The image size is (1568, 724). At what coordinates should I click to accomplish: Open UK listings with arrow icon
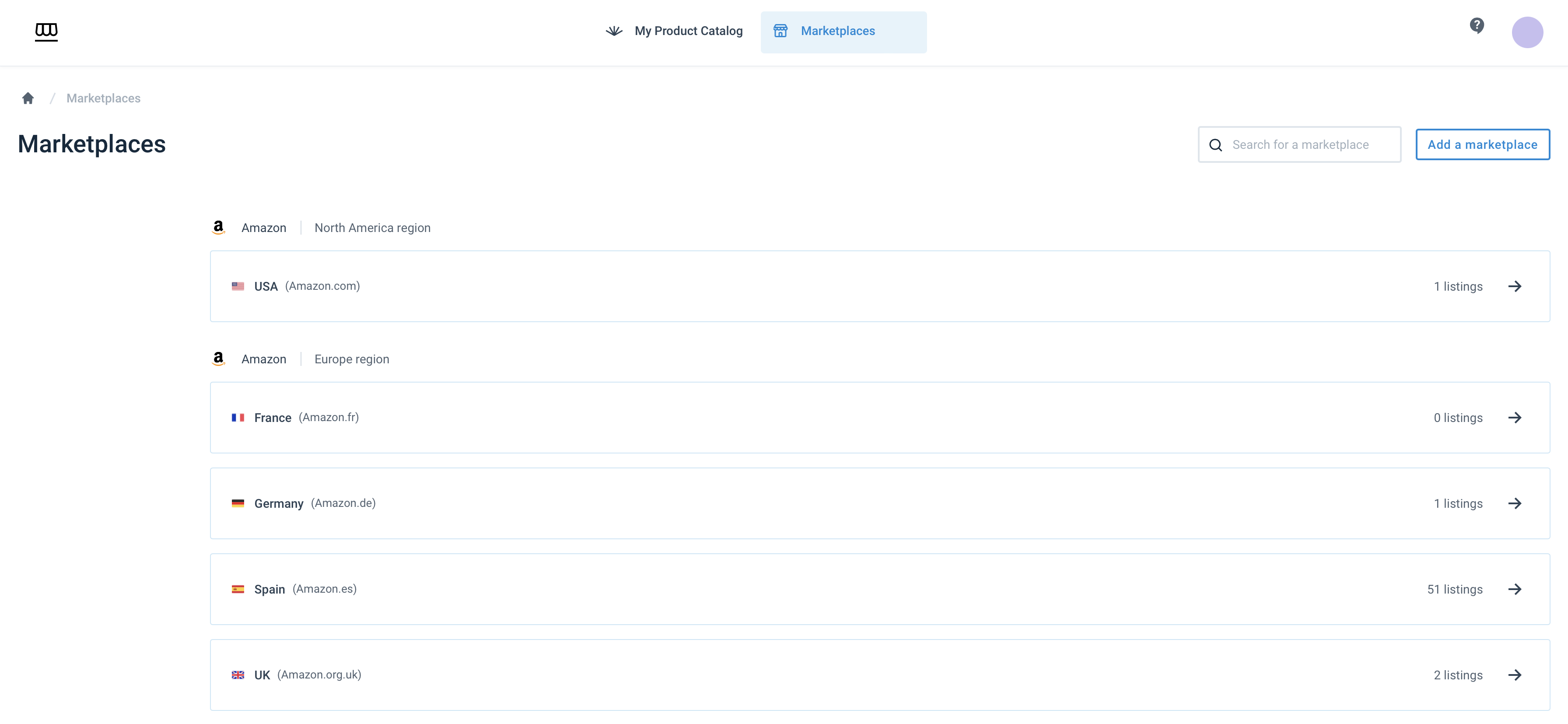pos(1515,675)
